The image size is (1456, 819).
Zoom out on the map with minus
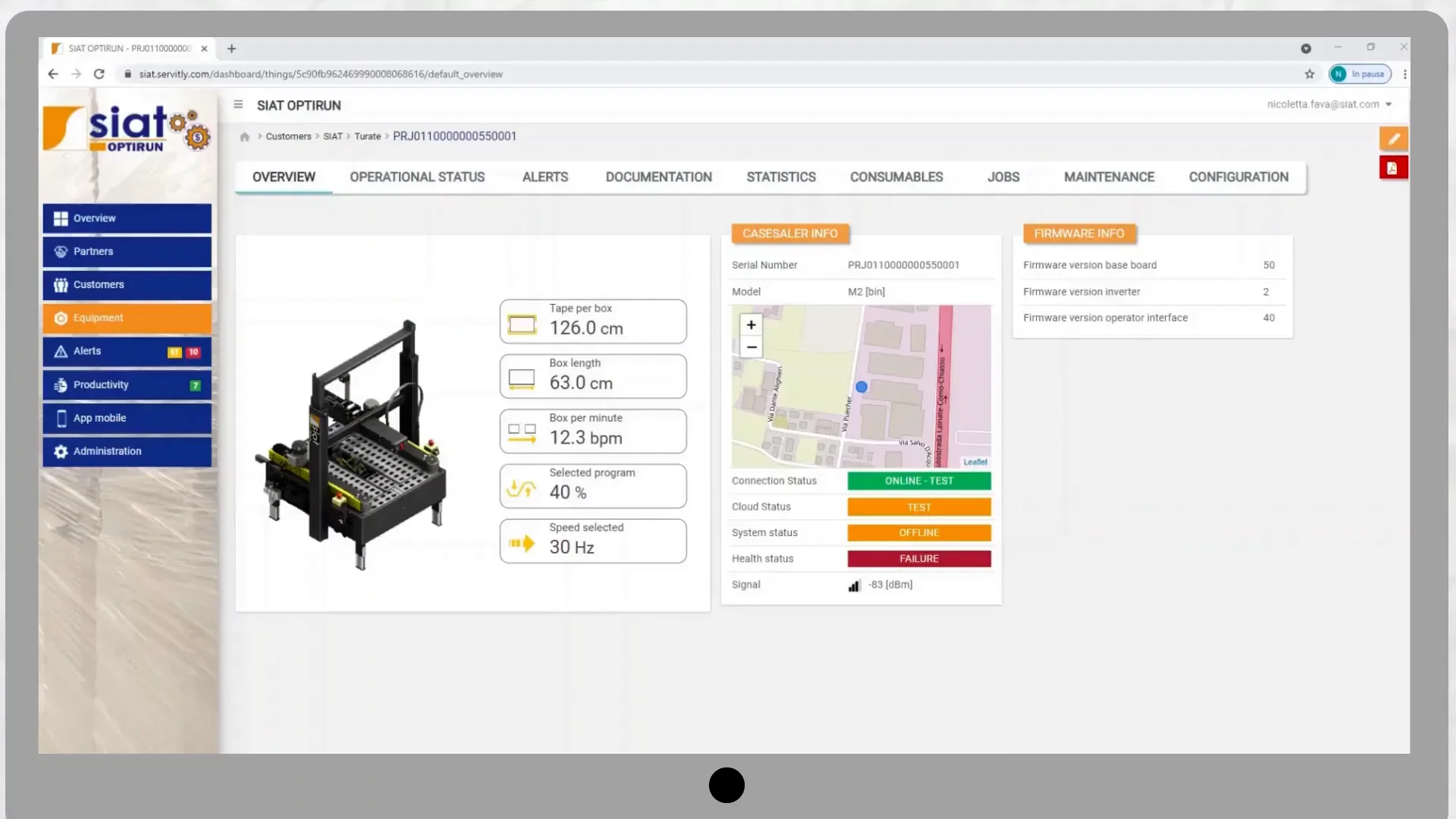pos(751,347)
